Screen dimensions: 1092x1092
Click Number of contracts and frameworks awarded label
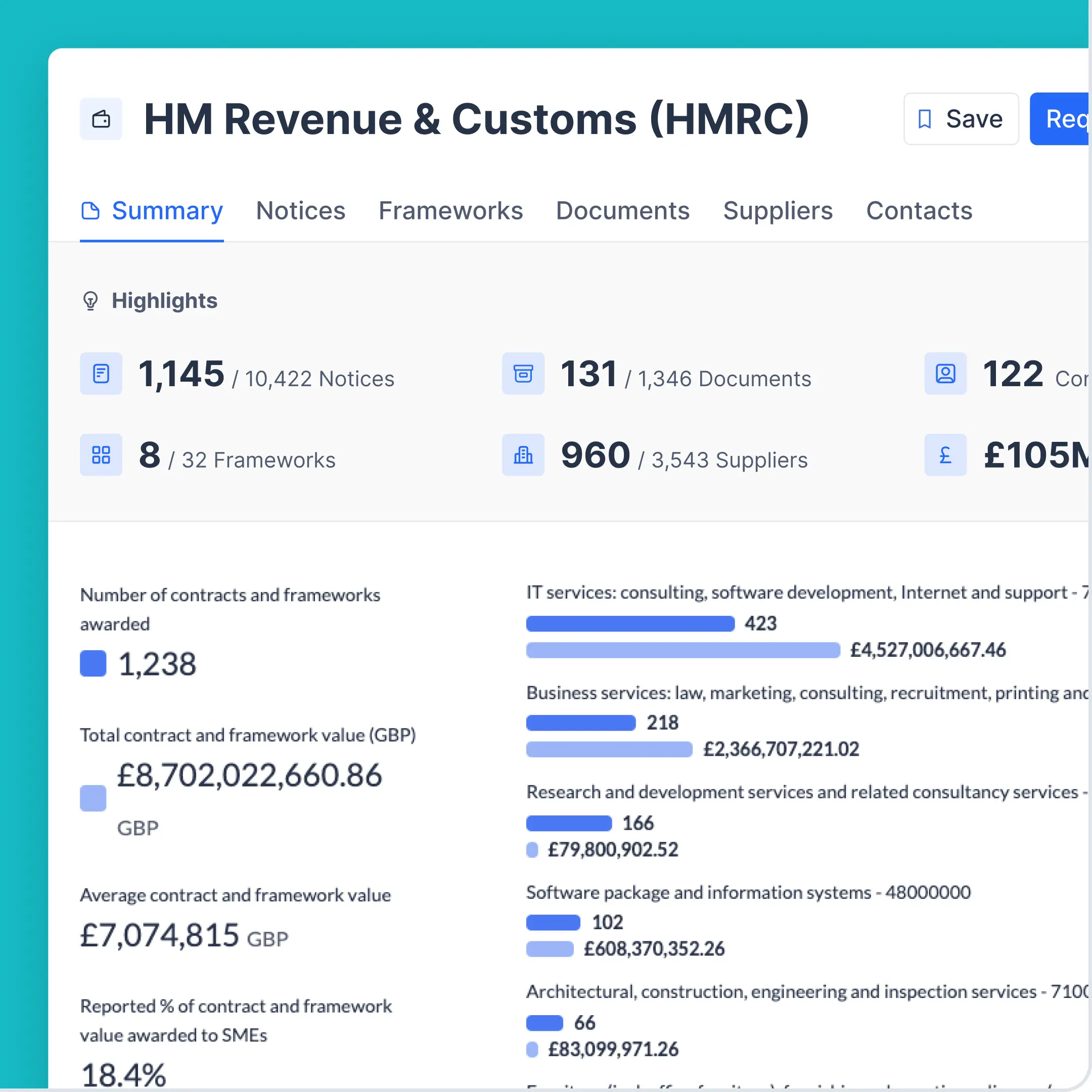230,609
